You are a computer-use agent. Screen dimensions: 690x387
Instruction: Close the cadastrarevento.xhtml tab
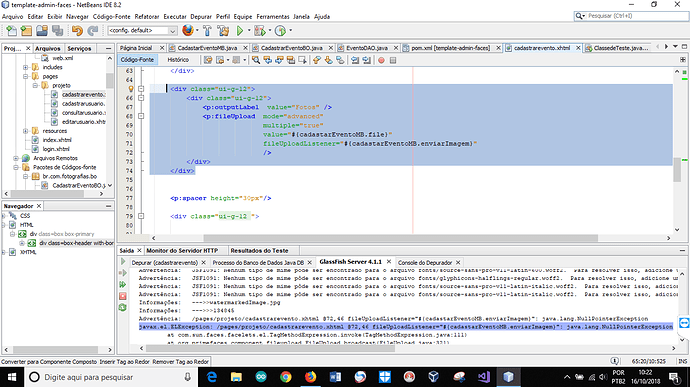pyautogui.click(x=578, y=48)
